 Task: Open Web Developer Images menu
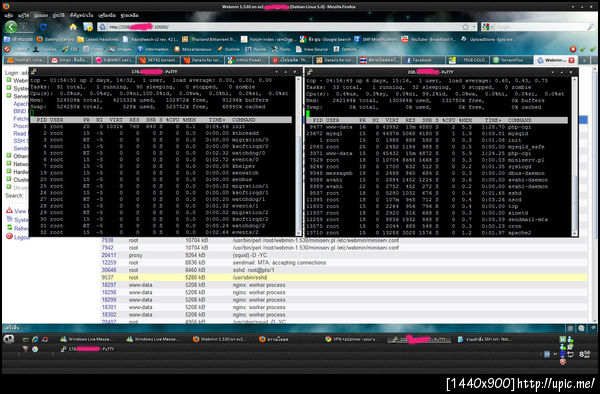(121, 49)
